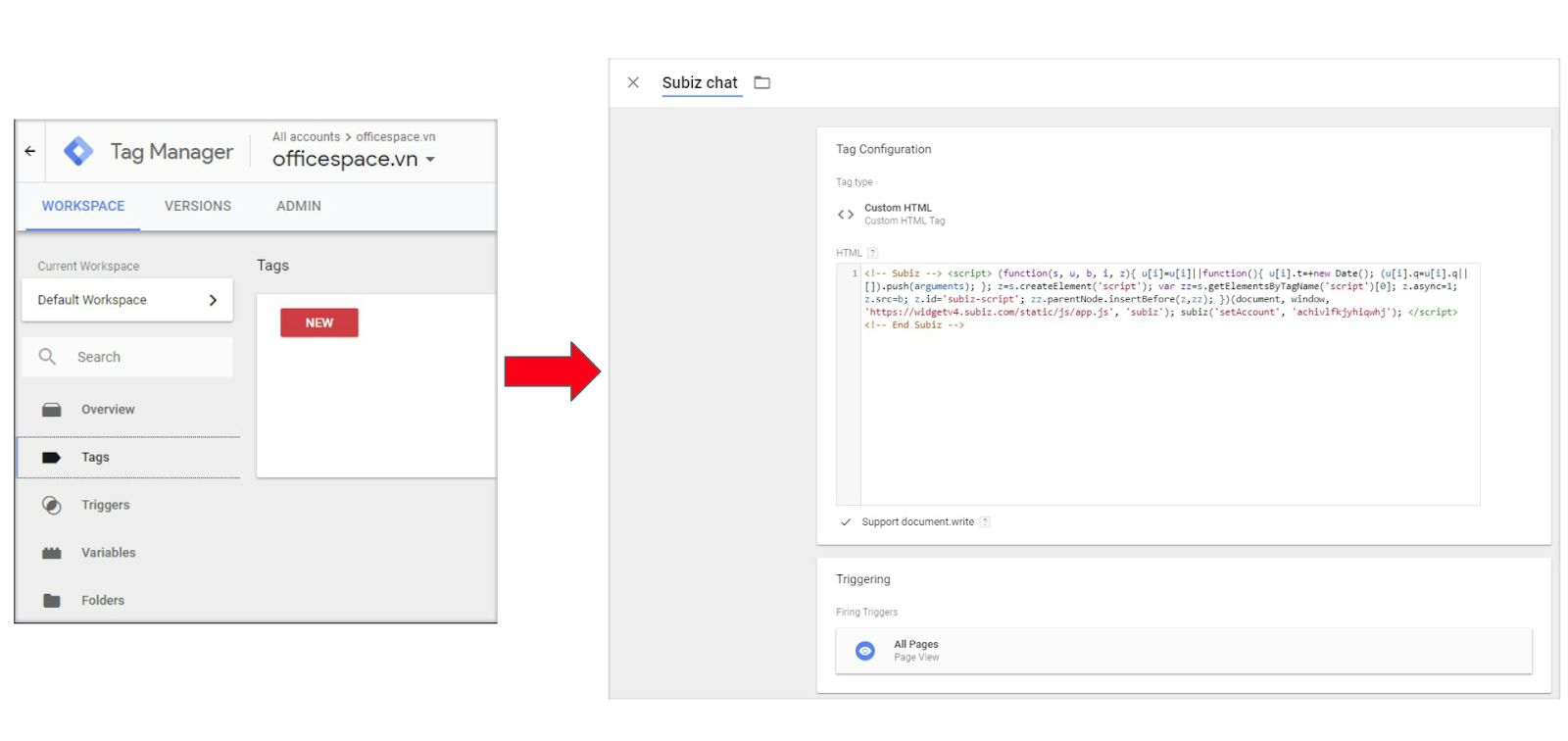Open Triggers in the sidebar
This screenshot has height=741, width=1568.
[x=105, y=505]
